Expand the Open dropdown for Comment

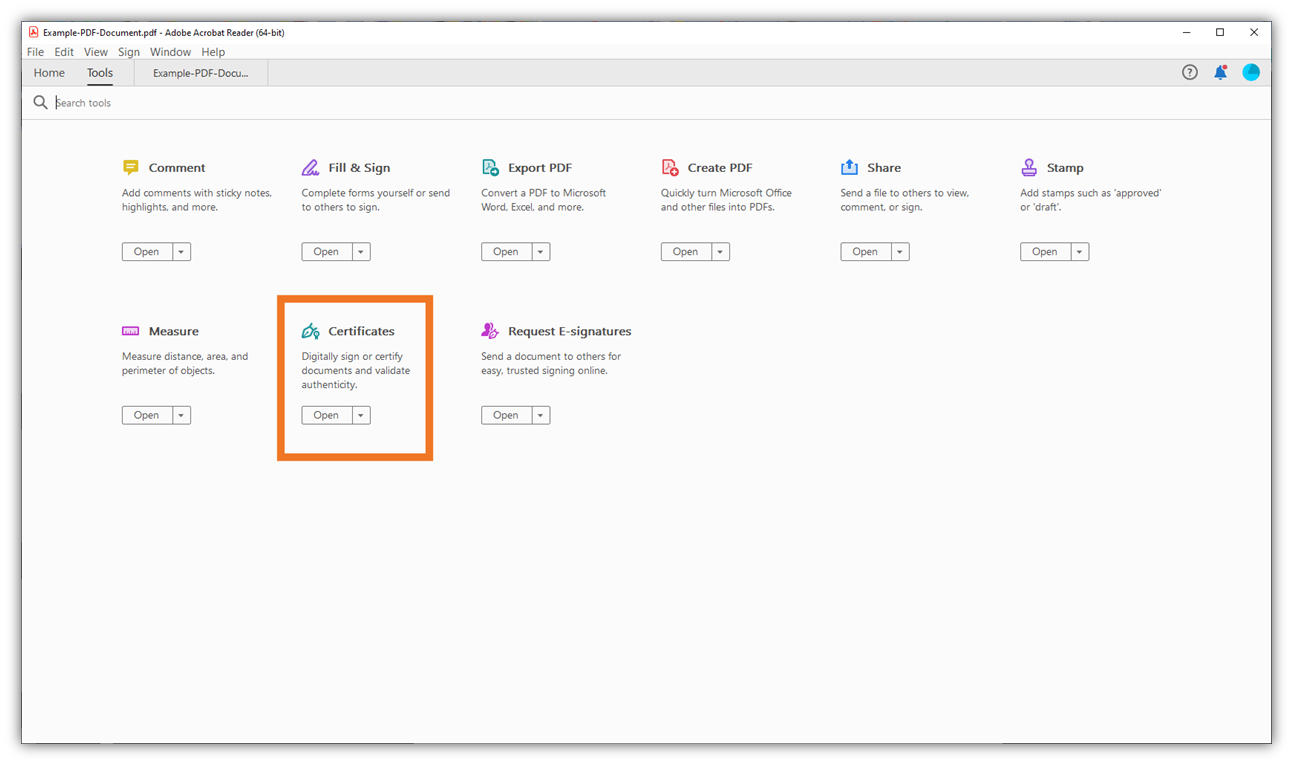[181, 251]
